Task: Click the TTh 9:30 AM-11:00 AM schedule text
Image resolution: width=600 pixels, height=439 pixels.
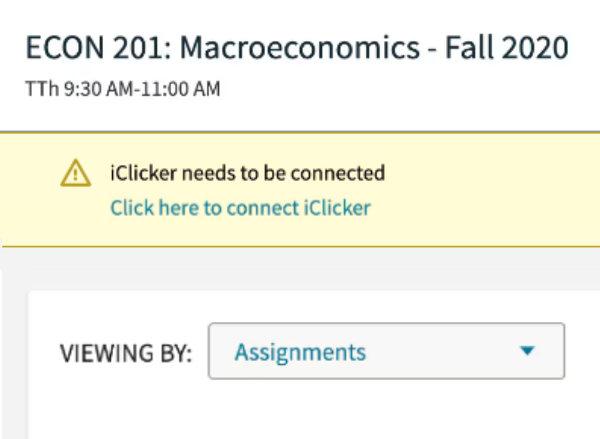Action: (122, 90)
